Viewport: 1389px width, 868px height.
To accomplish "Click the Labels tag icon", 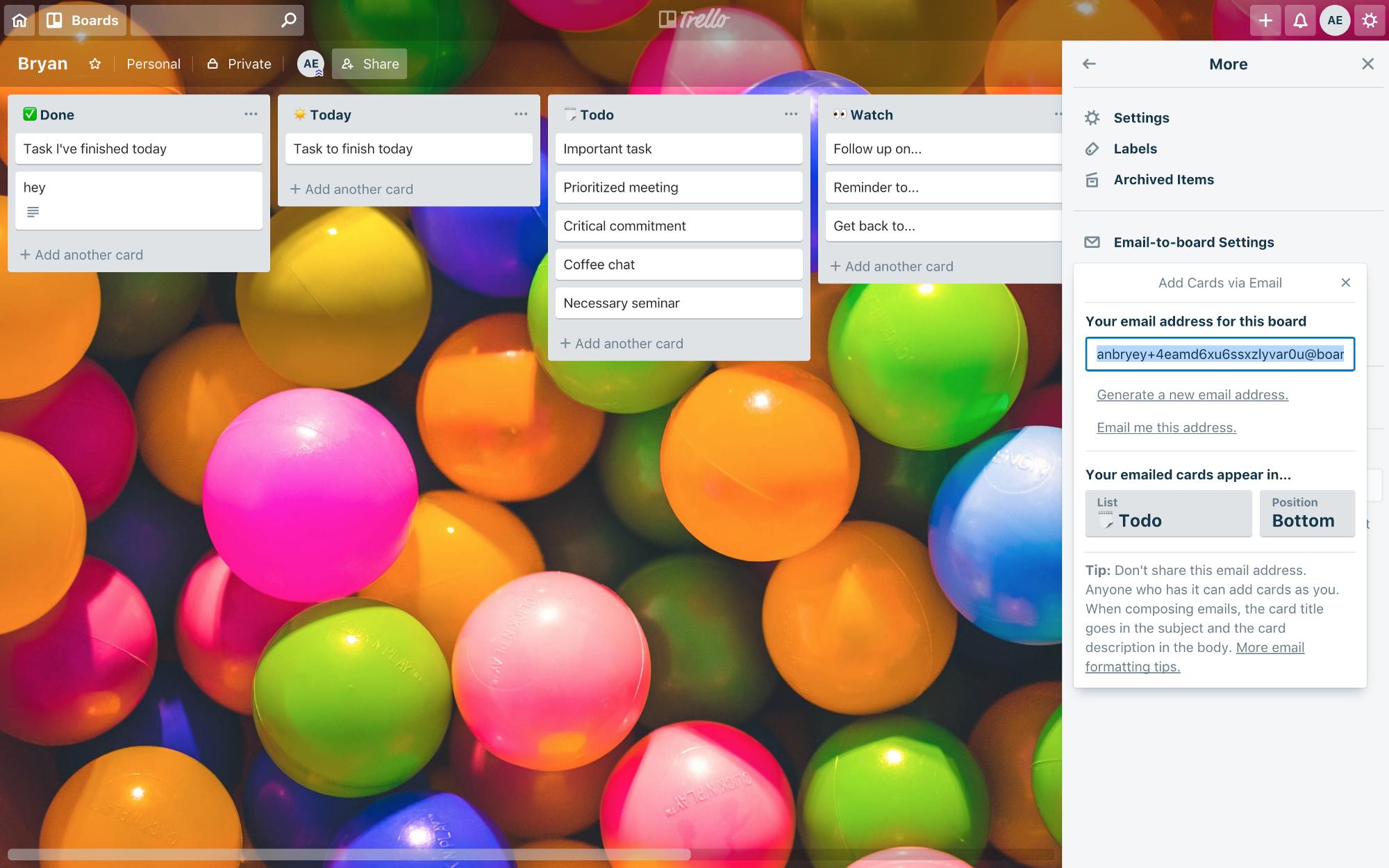I will click(1092, 149).
